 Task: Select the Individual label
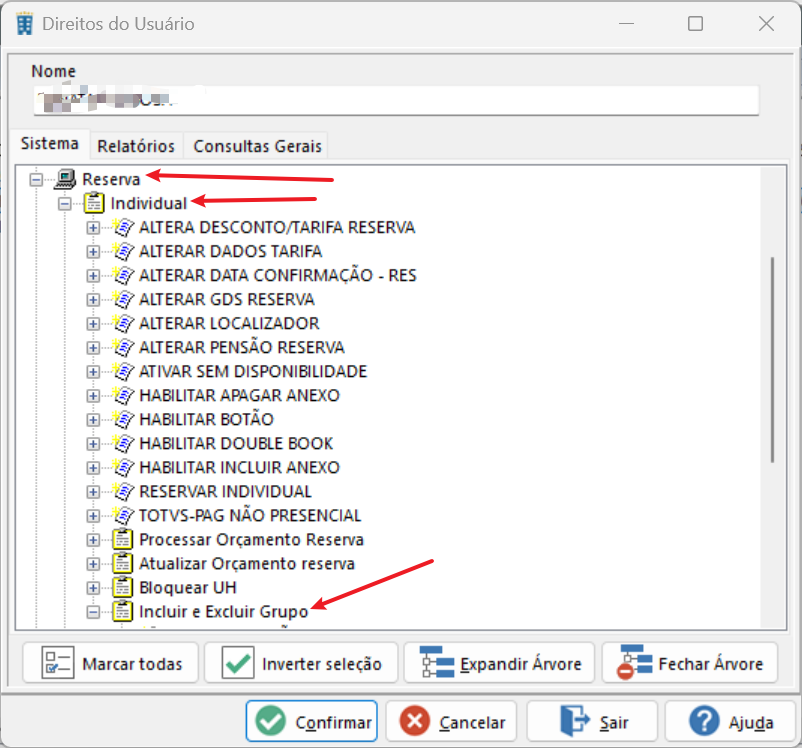(x=149, y=204)
